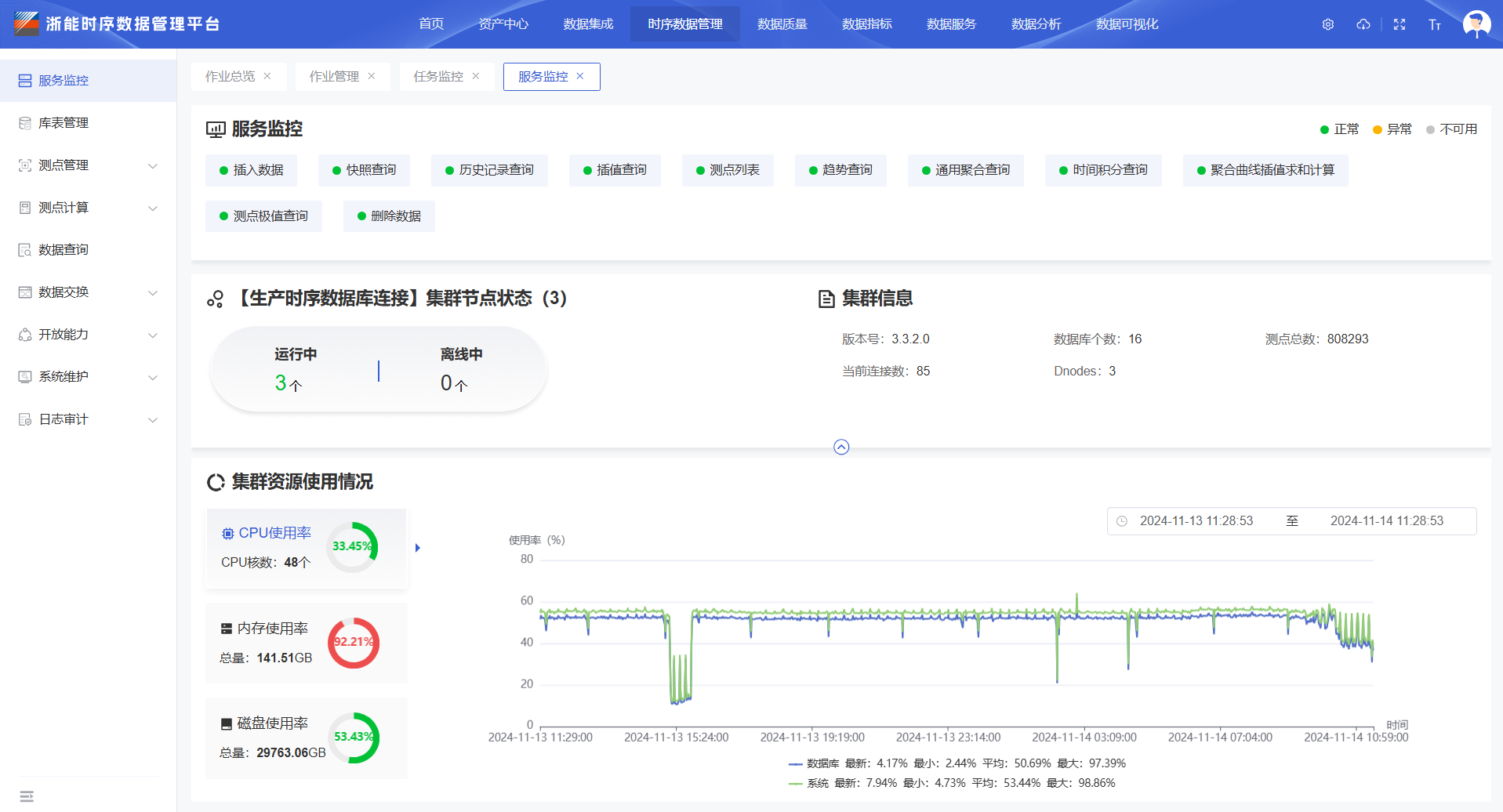Click the 插入数据 service button

click(252, 170)
